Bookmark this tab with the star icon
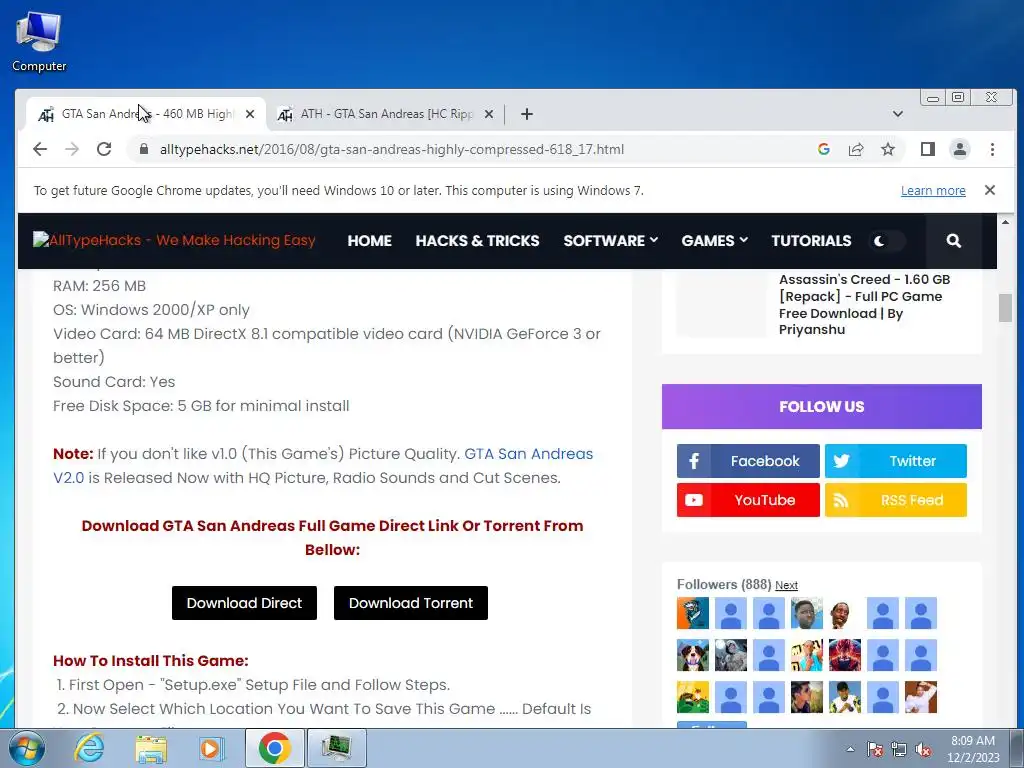 pos(888,149)
